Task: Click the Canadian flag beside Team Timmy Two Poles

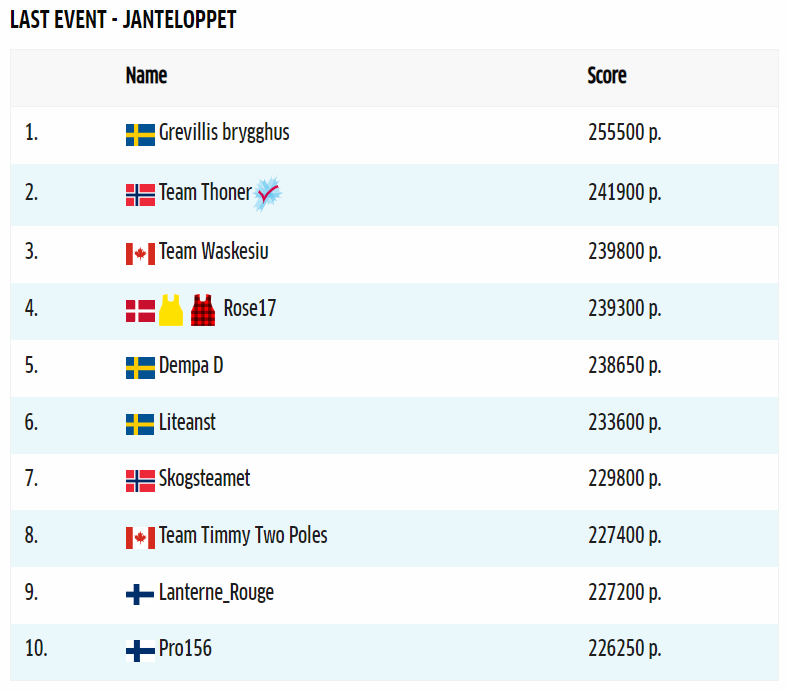Action: [x=140, y=538]
